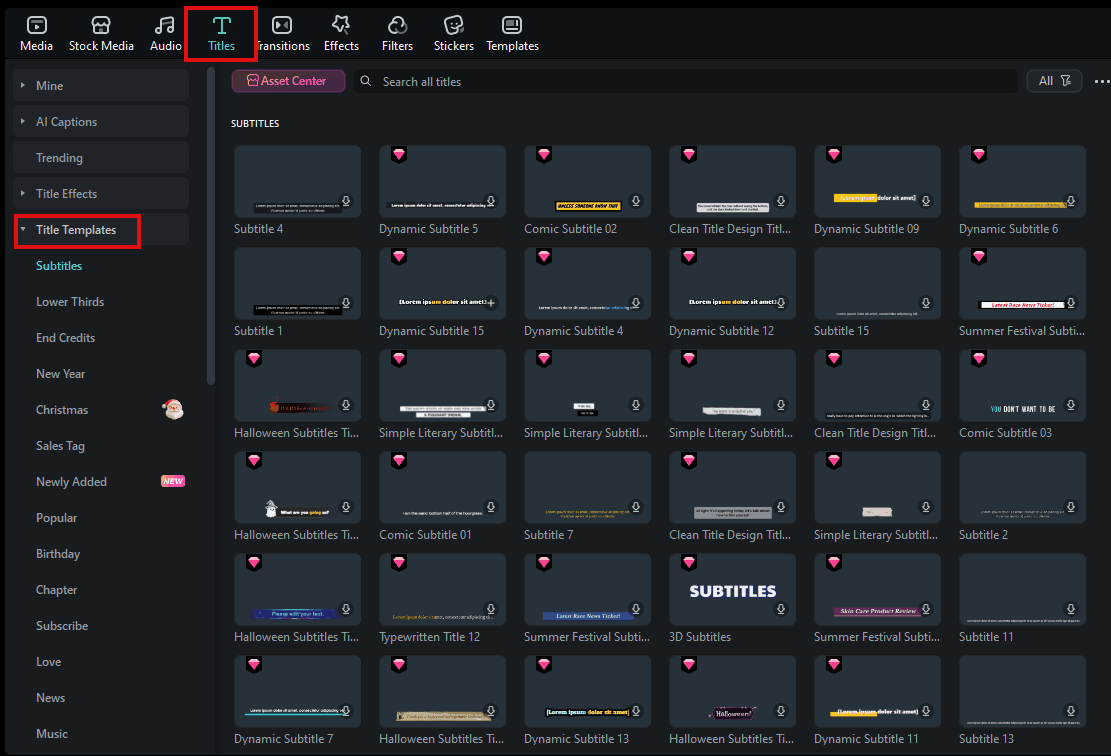The image size is (1111, 756).
Task: Select the Titles tab
Action: pyautogui.click(x=221, y=34)
